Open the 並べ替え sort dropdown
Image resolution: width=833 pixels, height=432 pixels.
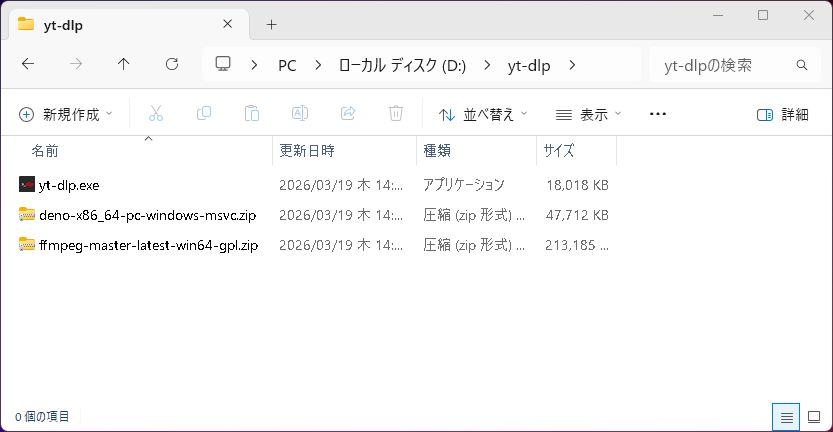pos(483,114)
